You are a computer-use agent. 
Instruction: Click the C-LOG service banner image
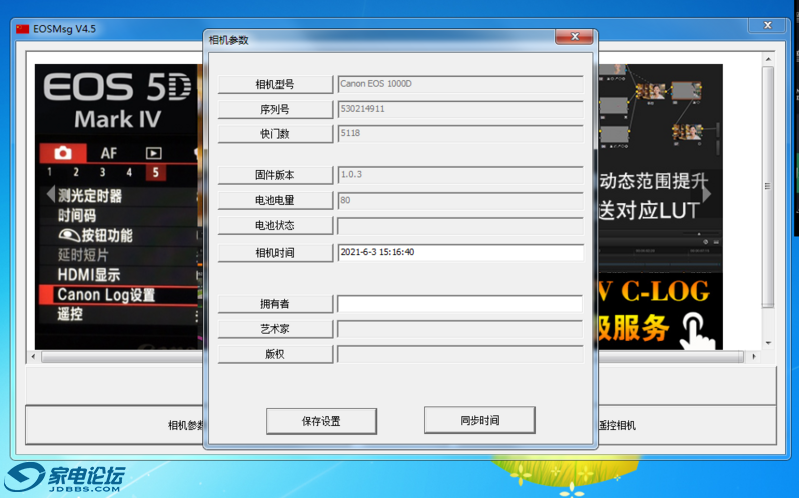[x=660, y=206]
